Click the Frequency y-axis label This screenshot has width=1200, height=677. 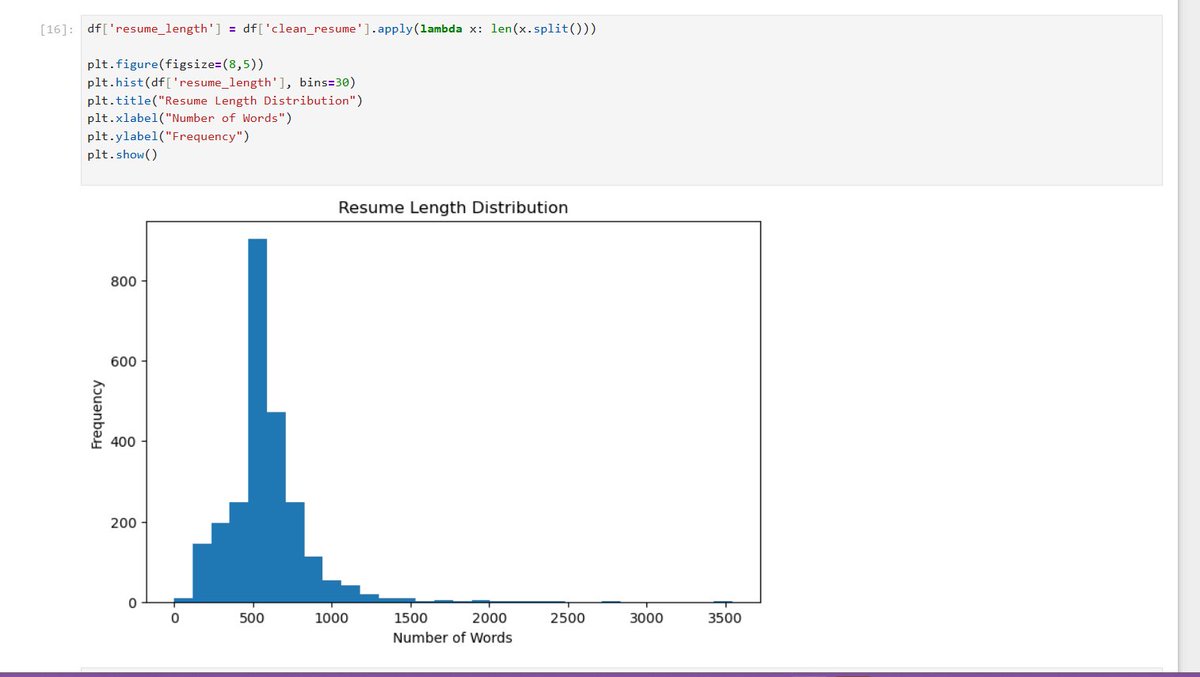[97, 413]
